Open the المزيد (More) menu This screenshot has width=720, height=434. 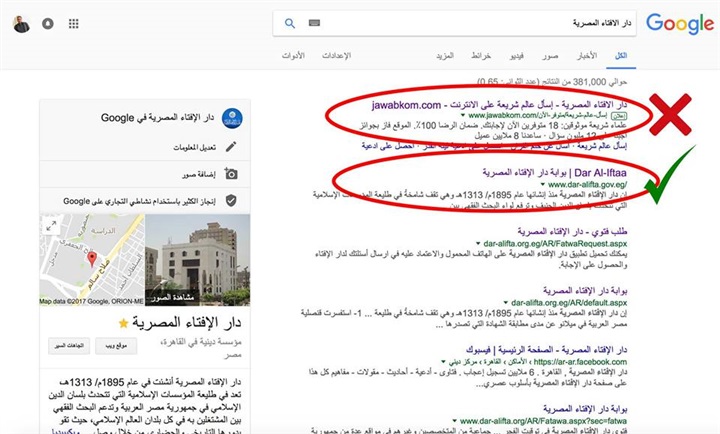click(445, 56)
